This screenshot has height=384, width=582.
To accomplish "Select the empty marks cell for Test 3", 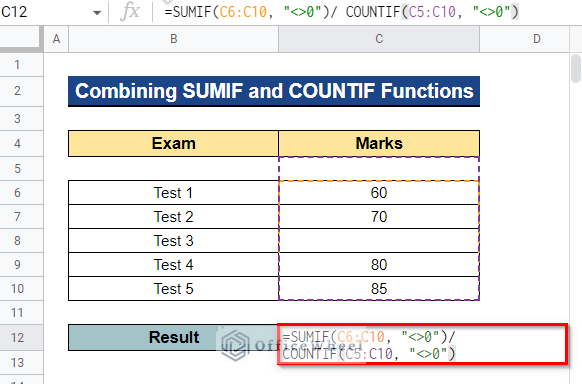I will (x=379, y=241).
